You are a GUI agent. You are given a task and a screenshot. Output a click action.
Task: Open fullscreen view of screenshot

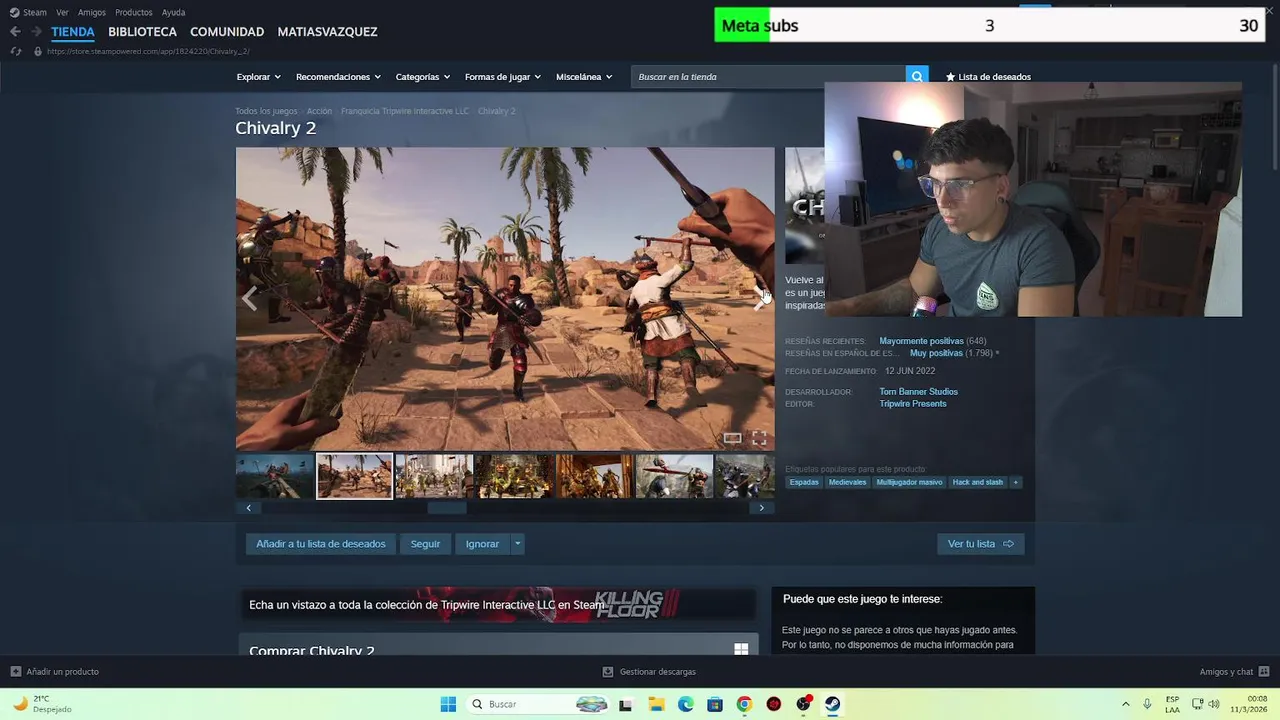point(759,439)
